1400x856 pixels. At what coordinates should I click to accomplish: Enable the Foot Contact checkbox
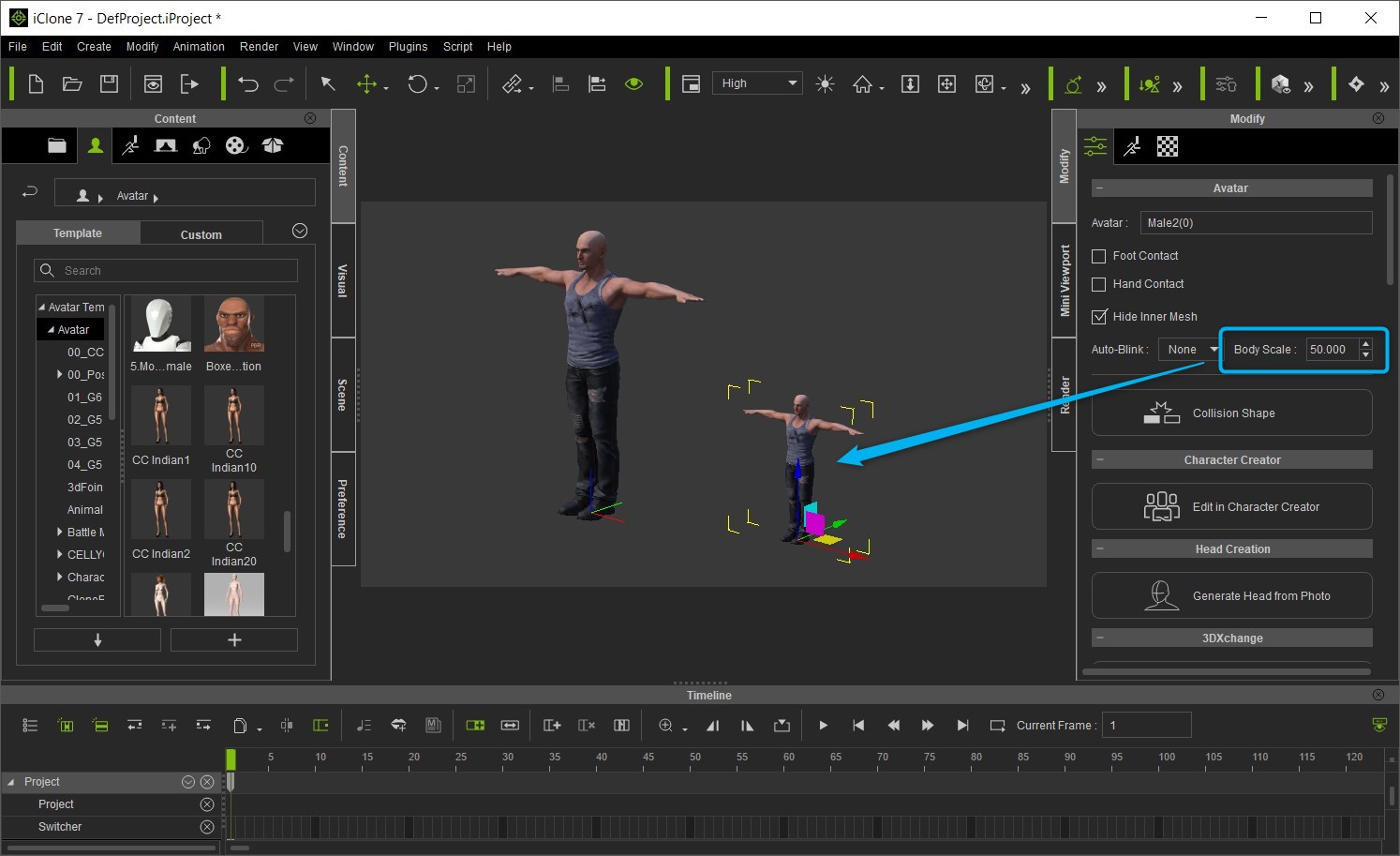coord(1099,256)
